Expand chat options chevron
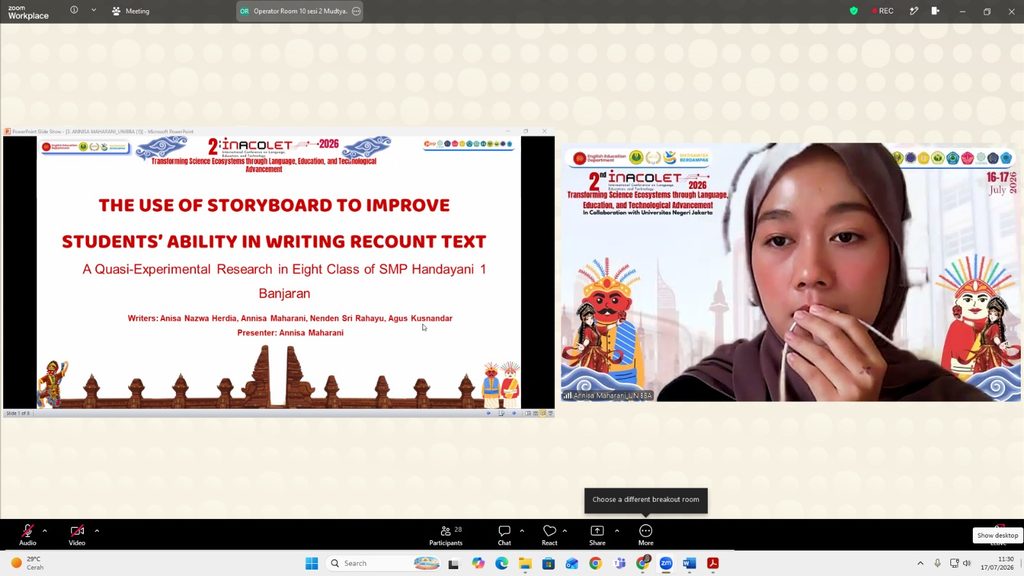Screen dimensions: 1024x576 pos(522,531)
